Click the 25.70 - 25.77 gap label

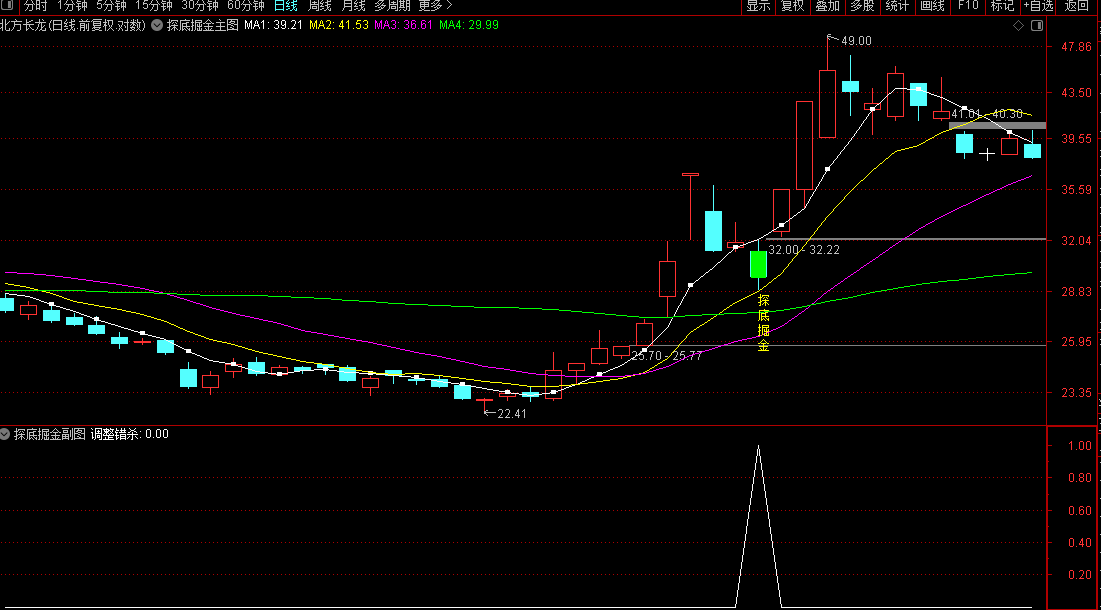coord(666,356)
